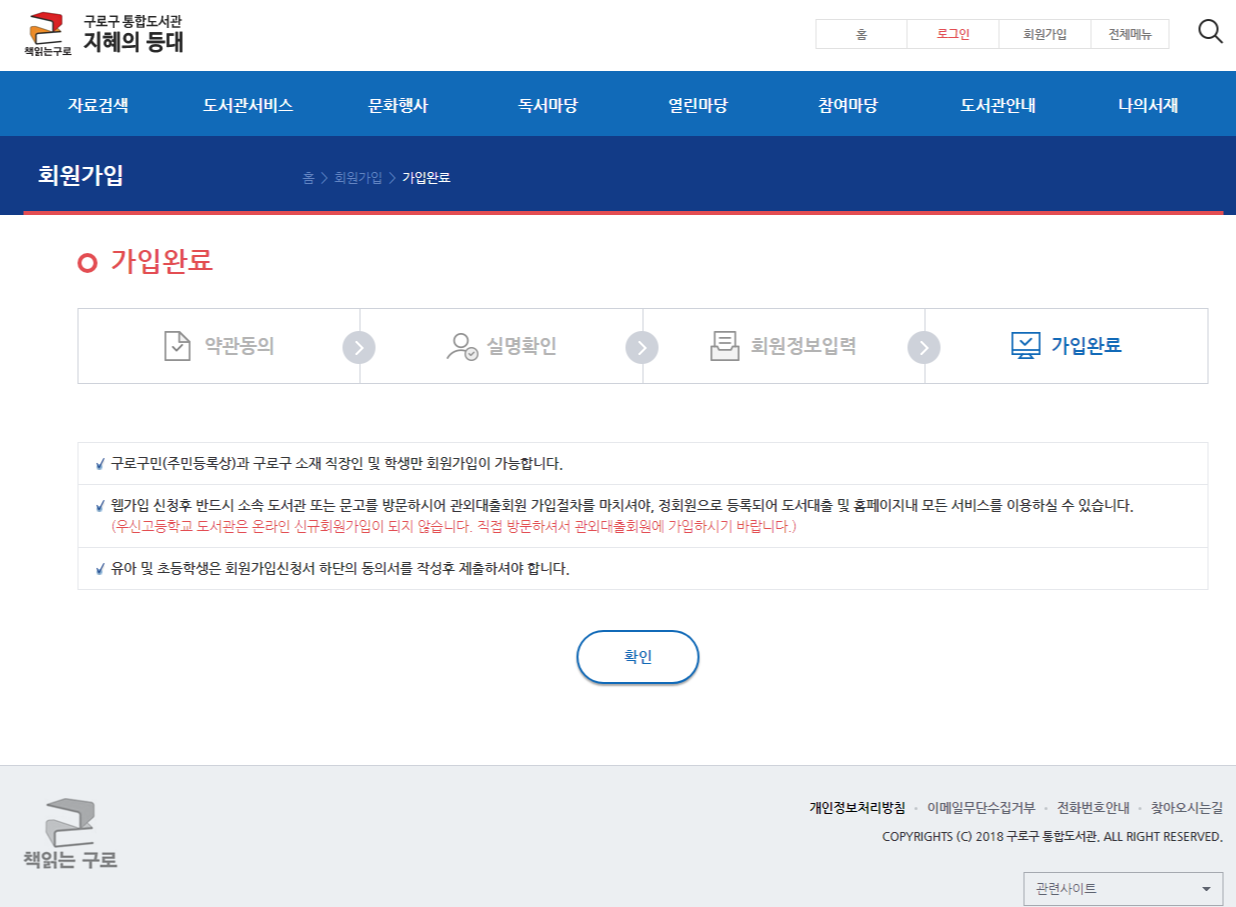This screenshot has height=907, width=1236.
Task: Open the 전화번호안내 footer link
Action: coord(1093,808)
